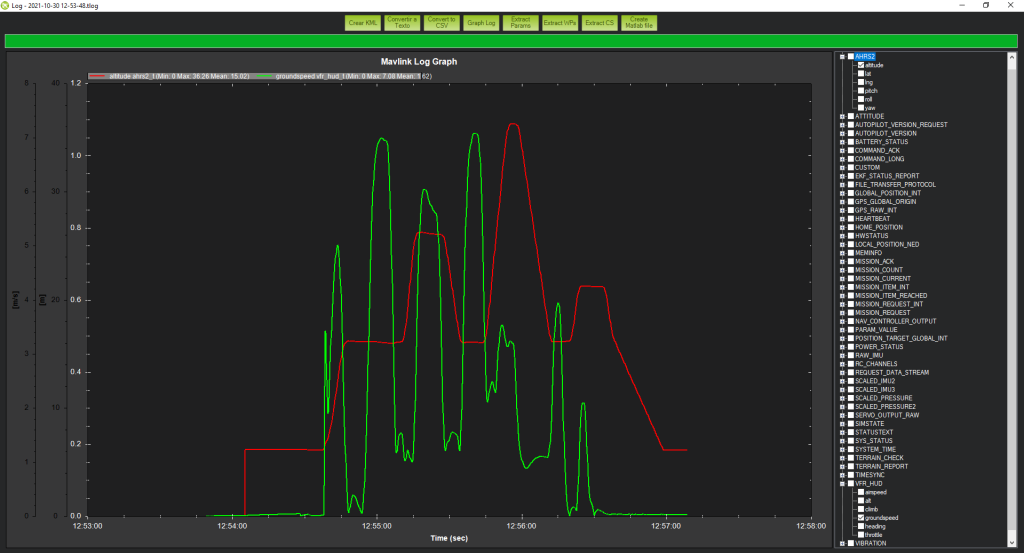Expand the ATTITUDE tree node
This screenshot has height=553, width=1024.
tap(842, 116)
